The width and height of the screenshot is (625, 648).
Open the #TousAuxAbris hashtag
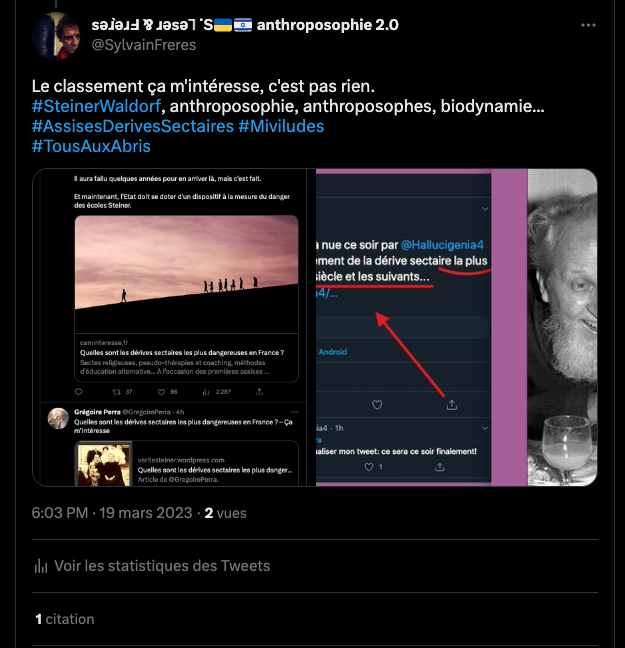(91, 146)
